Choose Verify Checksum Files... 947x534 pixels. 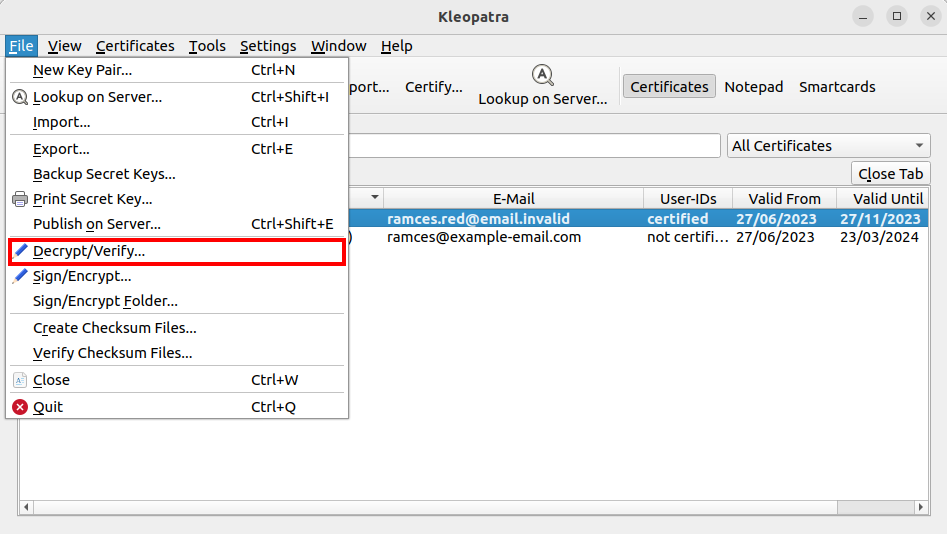[x=177, y=353]
